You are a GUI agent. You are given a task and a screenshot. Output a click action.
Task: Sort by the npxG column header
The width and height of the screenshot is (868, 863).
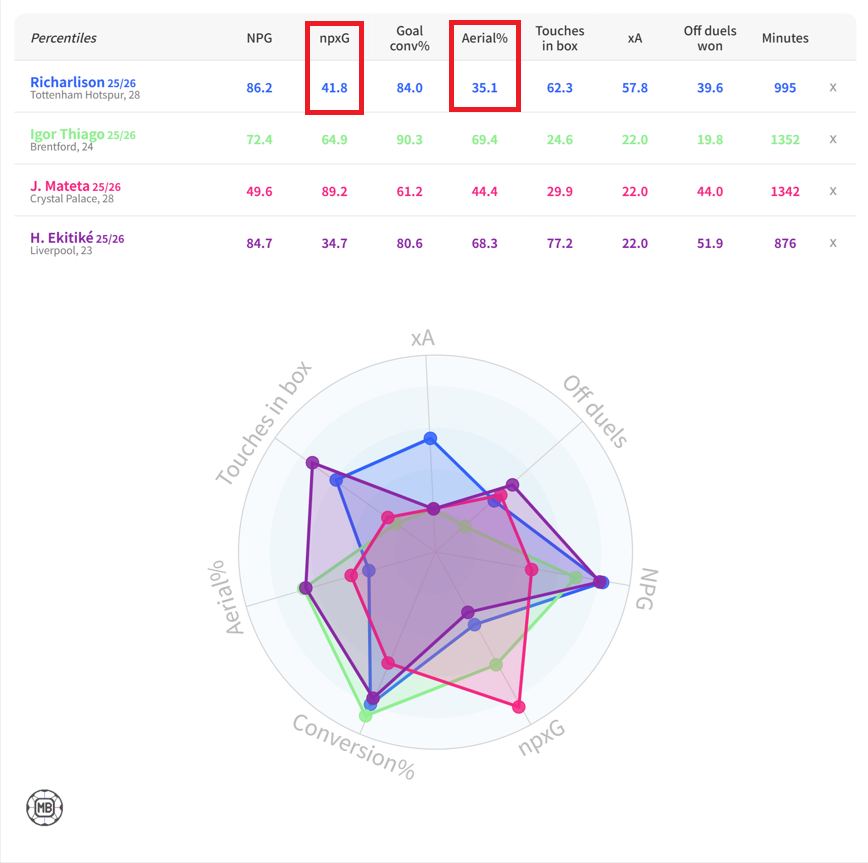334,38
